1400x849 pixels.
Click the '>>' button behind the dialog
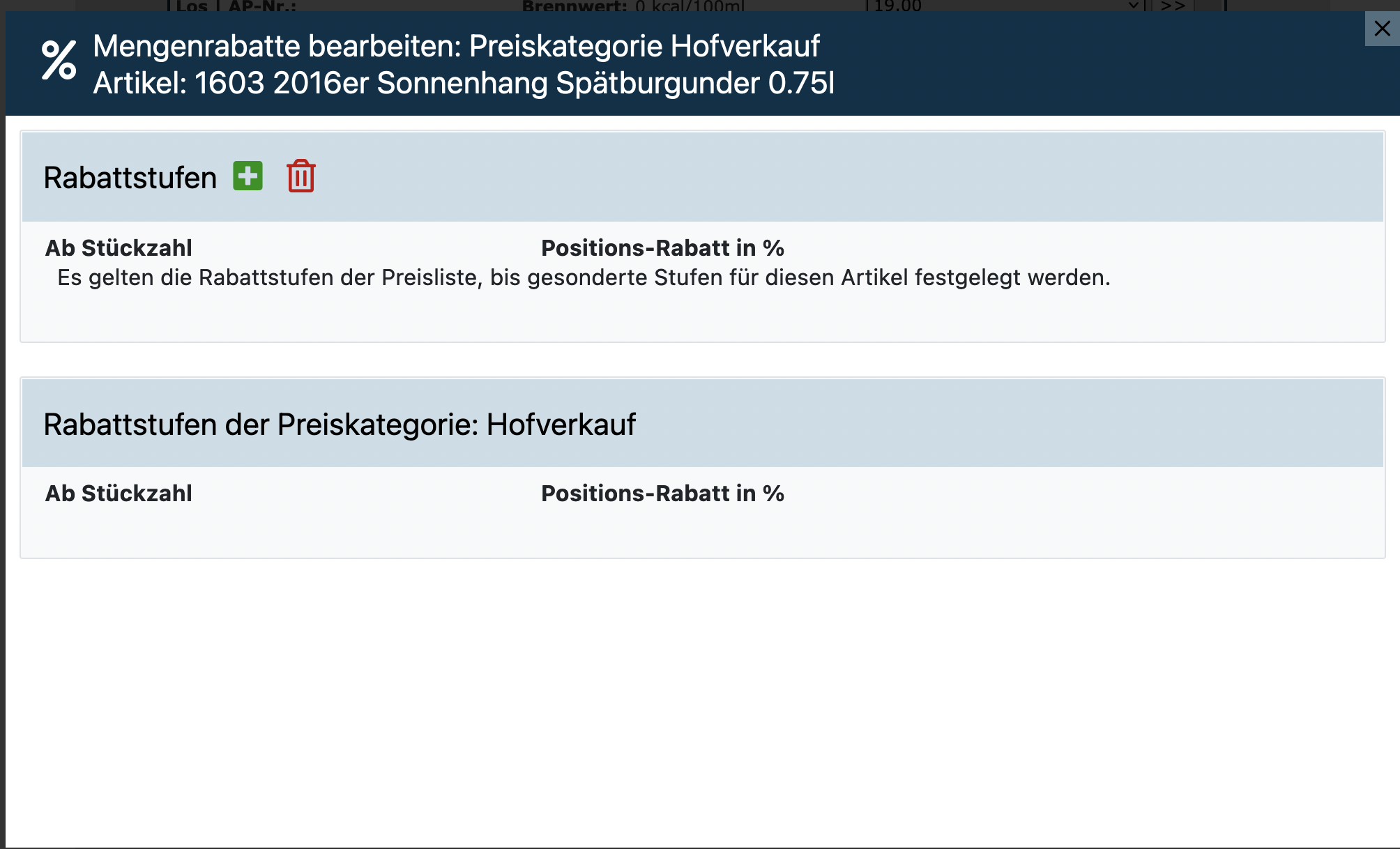tap(1173, 6)
